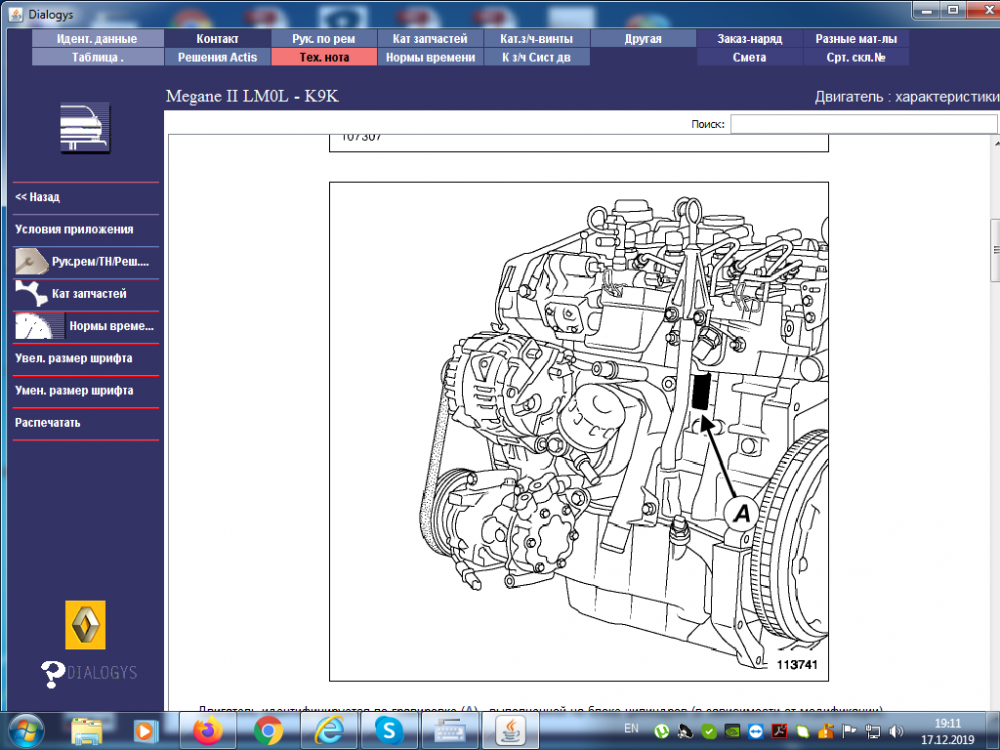Open the network tray icon
The image size is (1000, 750).
(873, 732)
